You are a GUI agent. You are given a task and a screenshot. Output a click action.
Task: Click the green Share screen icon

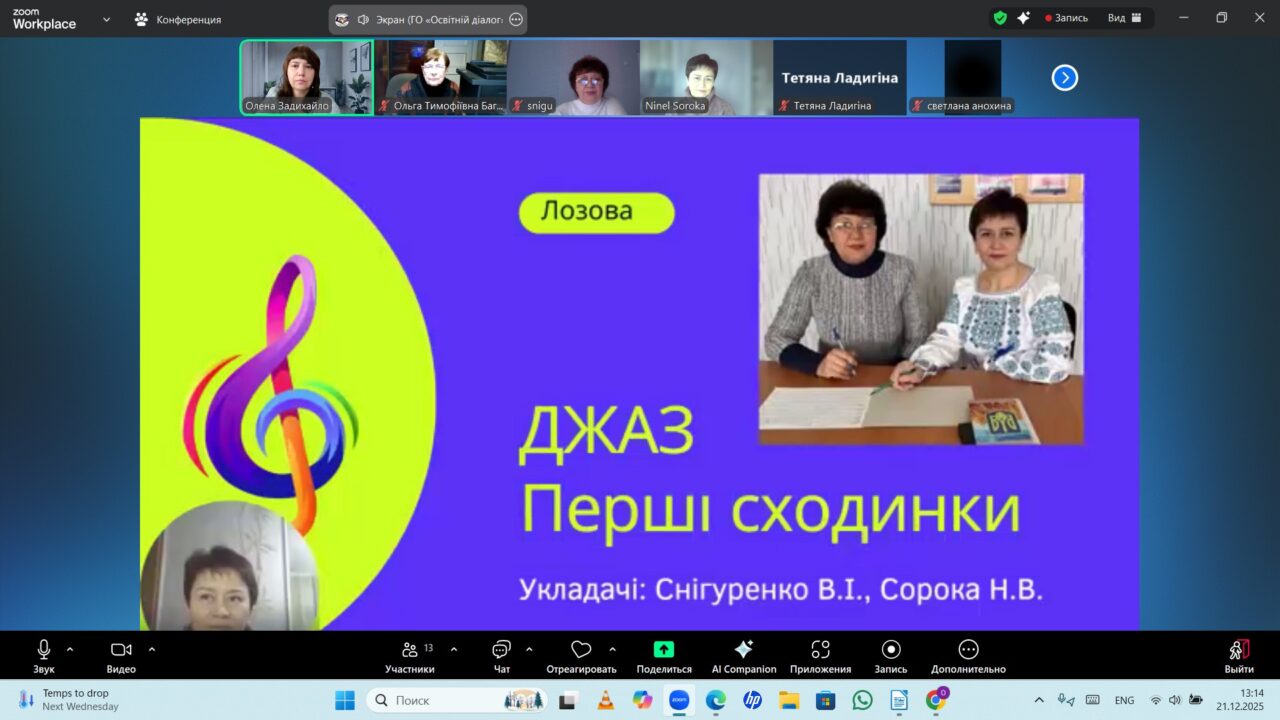coord(663,650)
